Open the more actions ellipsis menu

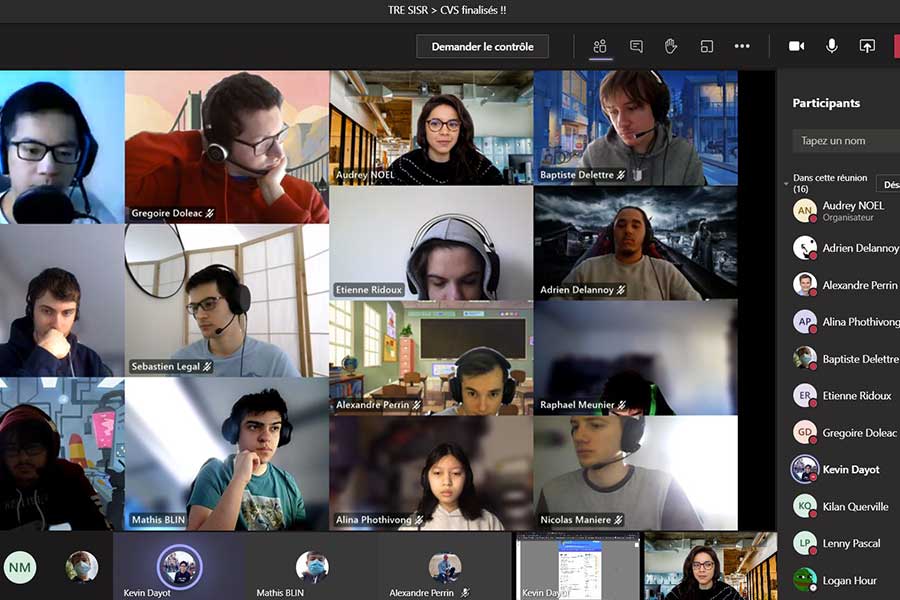[742, 46]
